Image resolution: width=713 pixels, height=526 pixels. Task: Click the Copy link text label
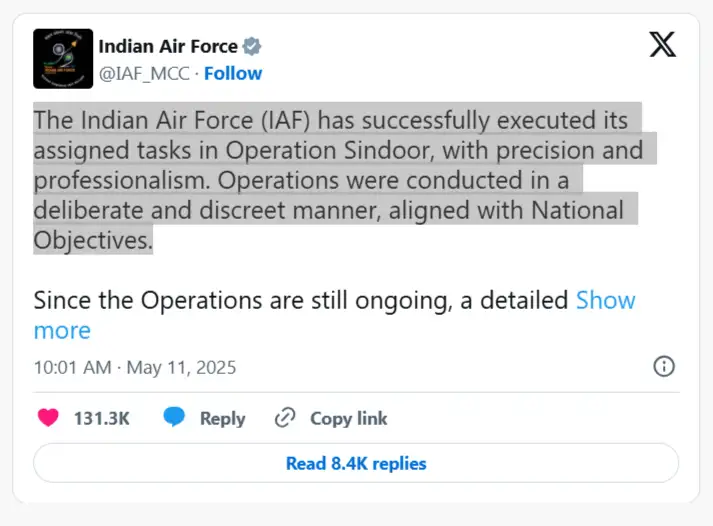click(348, 418)
